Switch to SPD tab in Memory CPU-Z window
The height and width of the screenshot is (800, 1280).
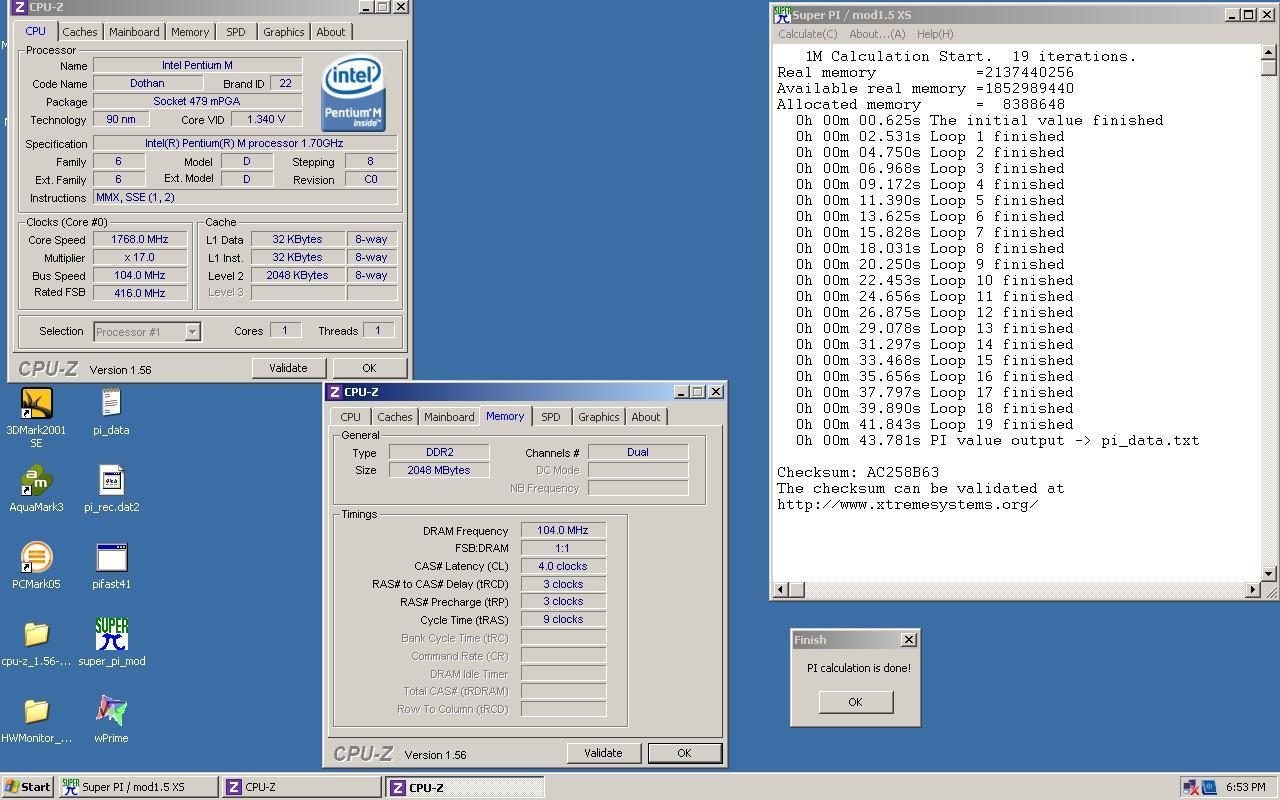(551, 417)
